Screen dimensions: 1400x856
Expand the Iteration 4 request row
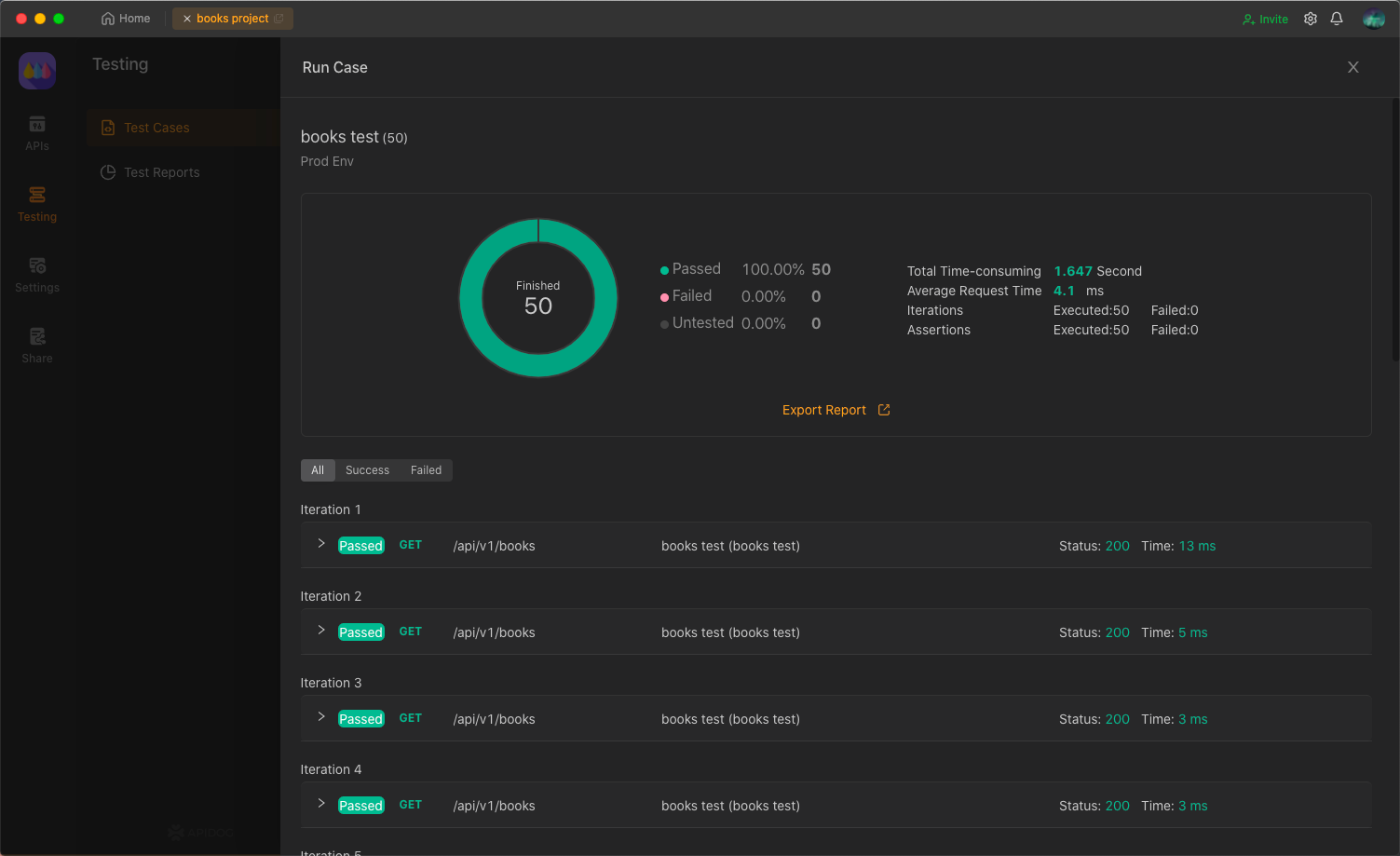click(x=321, y=804)
